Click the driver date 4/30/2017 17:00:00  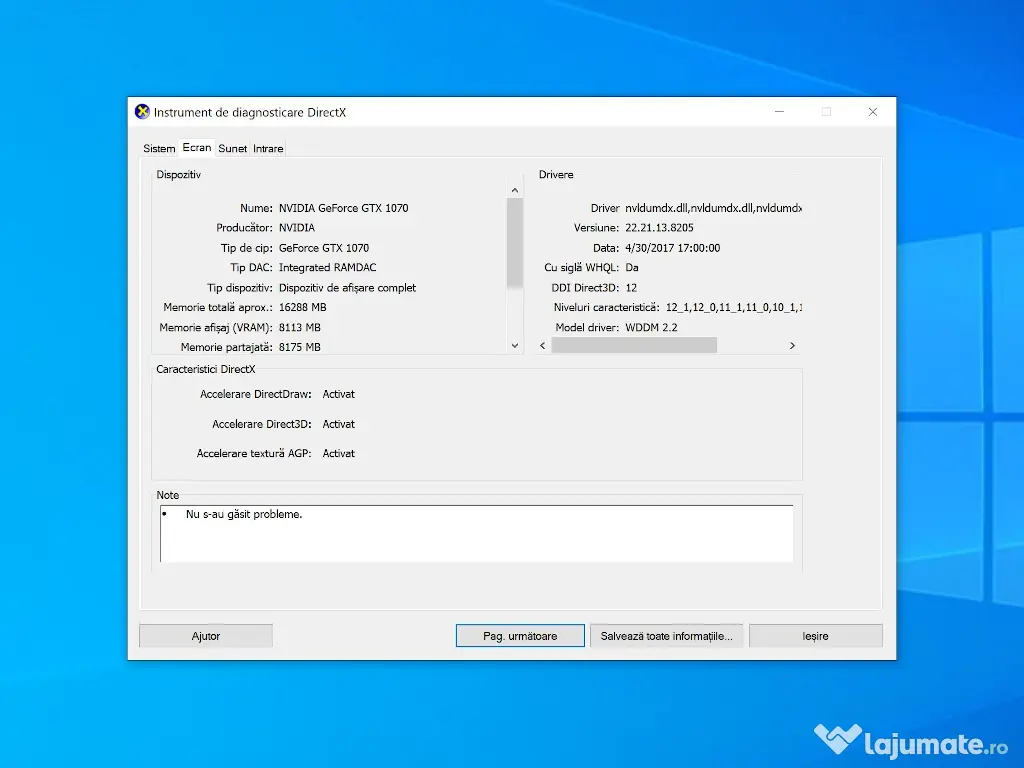tap(673, 248)
